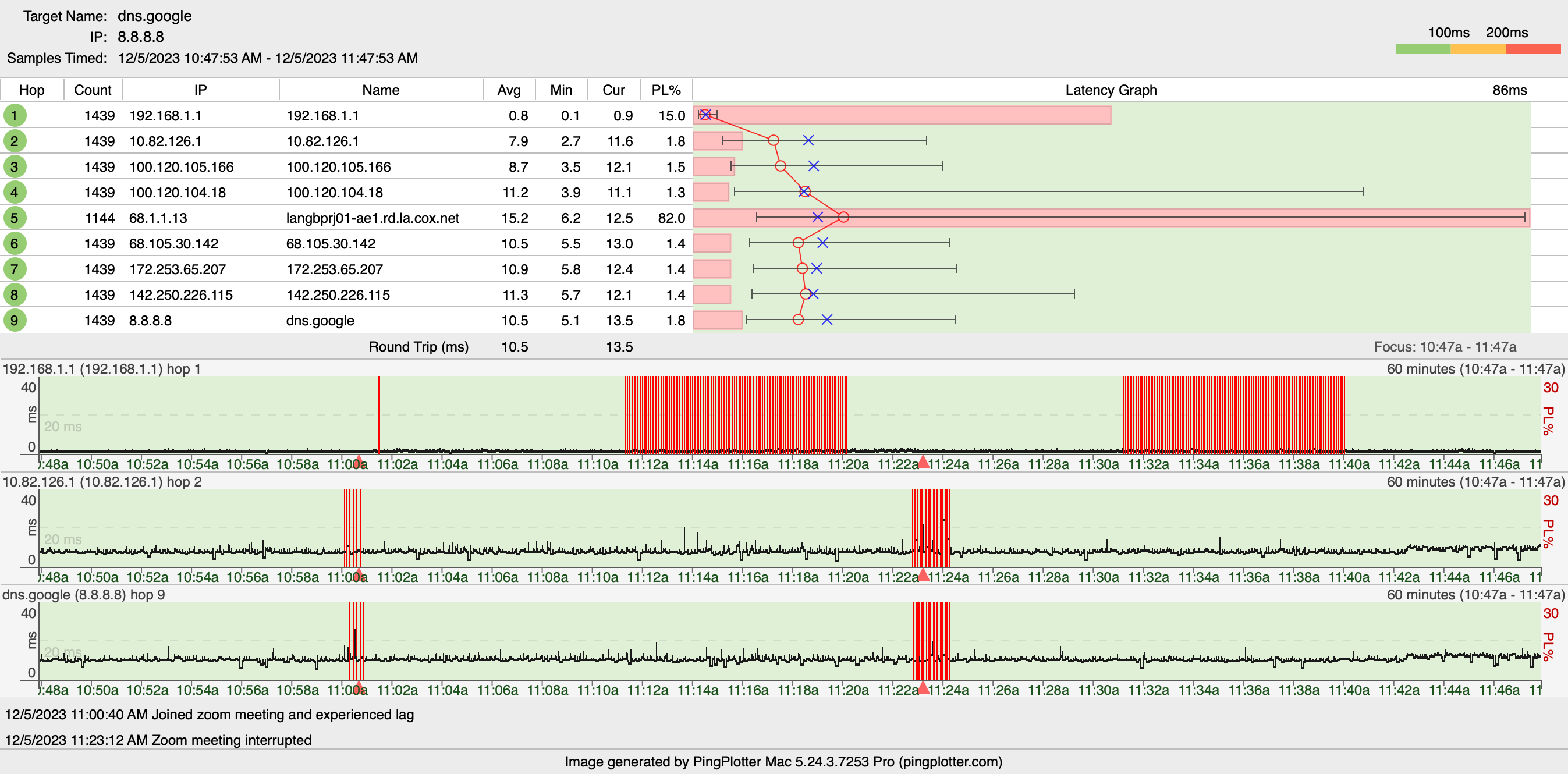Click the Name column header
The height and width of the screenshot is (774, 1568).
click(x=381, y=90)
